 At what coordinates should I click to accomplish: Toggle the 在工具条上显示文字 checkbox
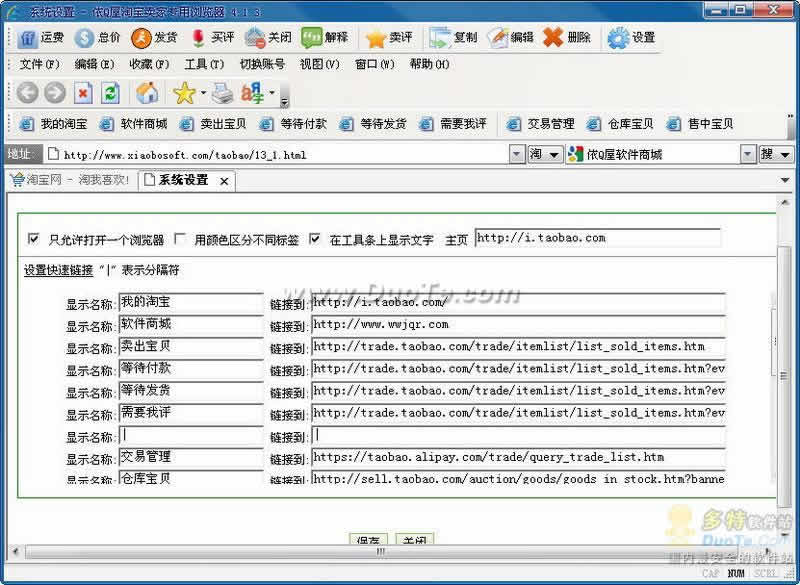pos(315,239)
